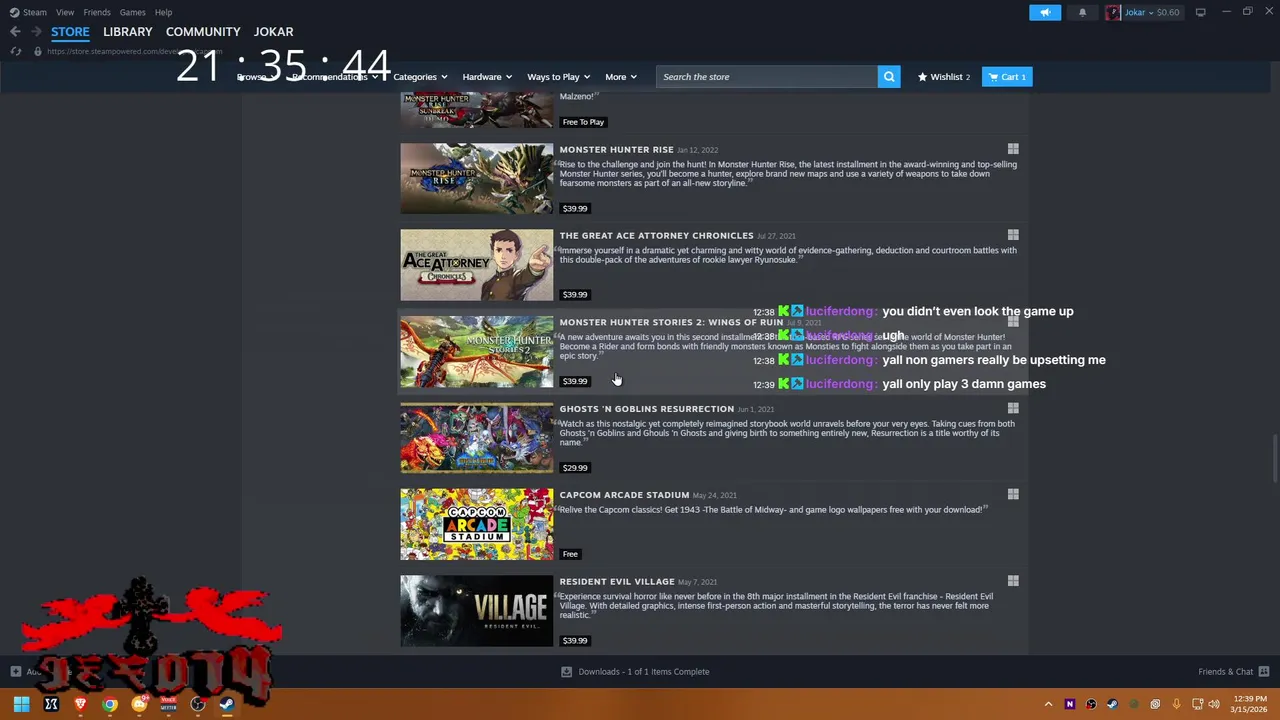Click Windows icon for Monster Hunter Rise

tap(1013, 149)
